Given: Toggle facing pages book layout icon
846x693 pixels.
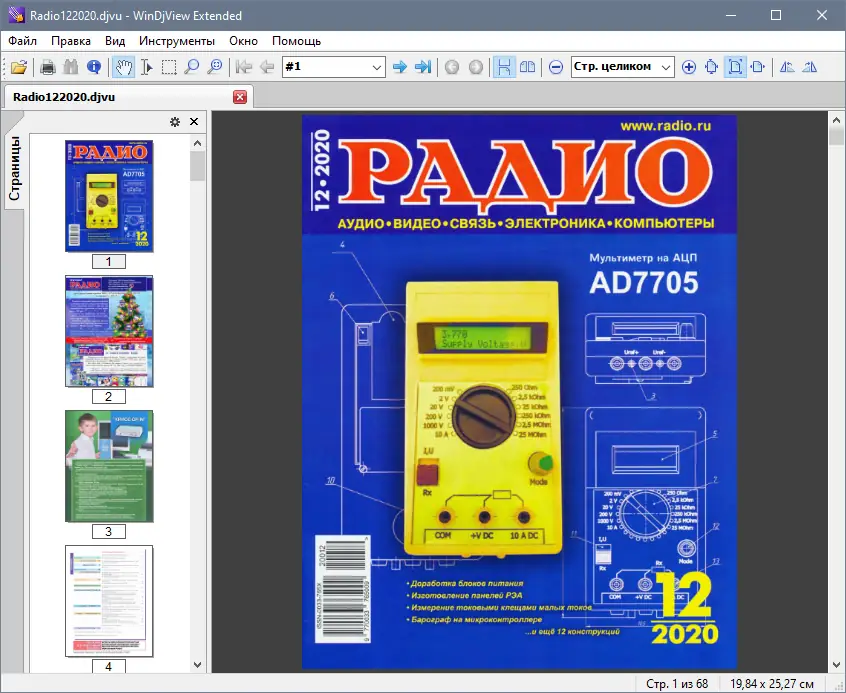Looking at the screenshot, I should (528, 67).
